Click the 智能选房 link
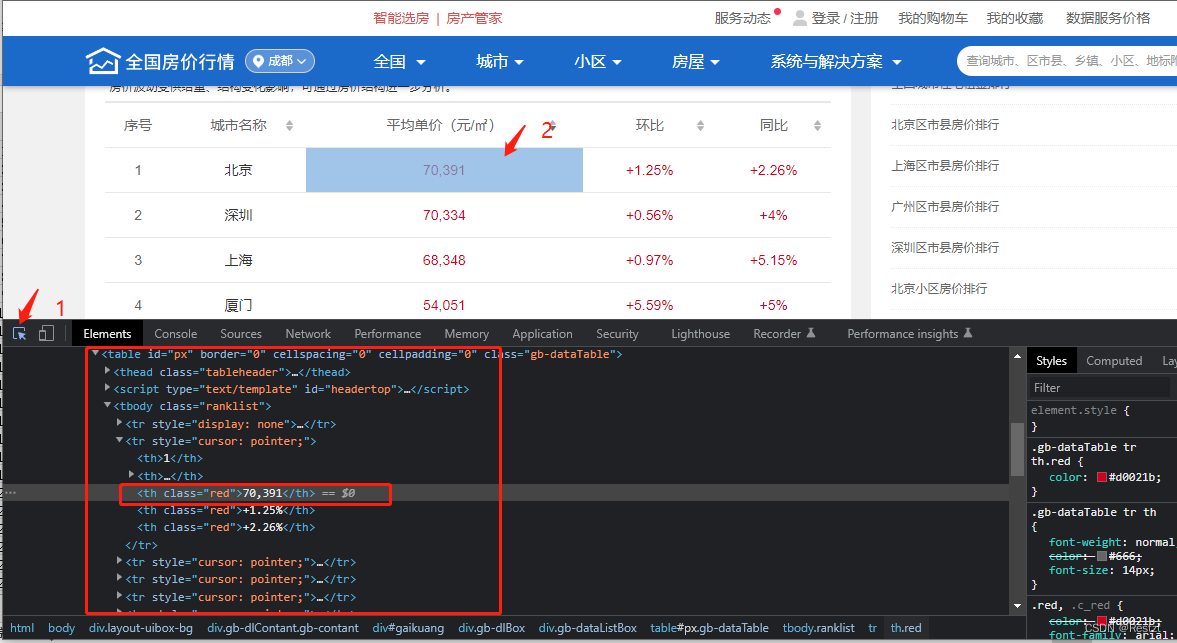This screenshot has width=1177, height=643. tap(401, 18)
